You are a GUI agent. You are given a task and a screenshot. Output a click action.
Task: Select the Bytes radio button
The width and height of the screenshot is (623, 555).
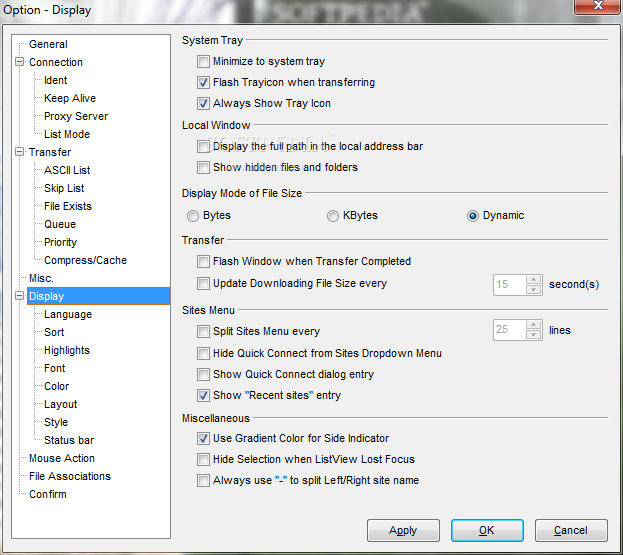193,216
